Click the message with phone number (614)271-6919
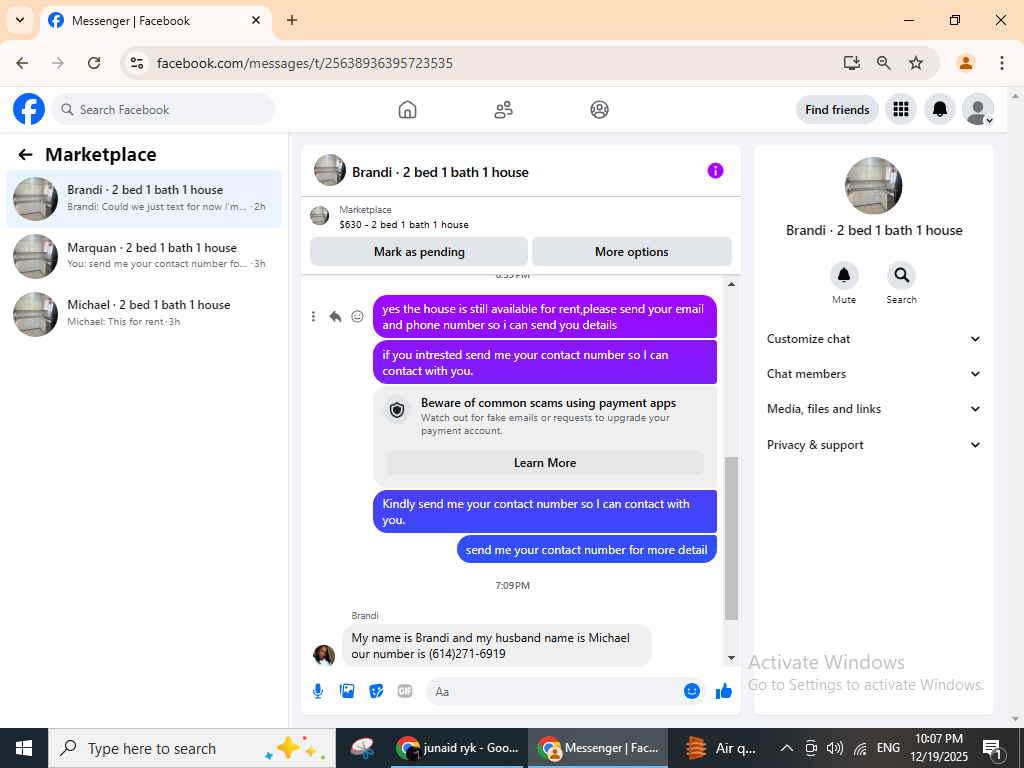The width and height of the screenshot is (1024, 768). point(496,646)
